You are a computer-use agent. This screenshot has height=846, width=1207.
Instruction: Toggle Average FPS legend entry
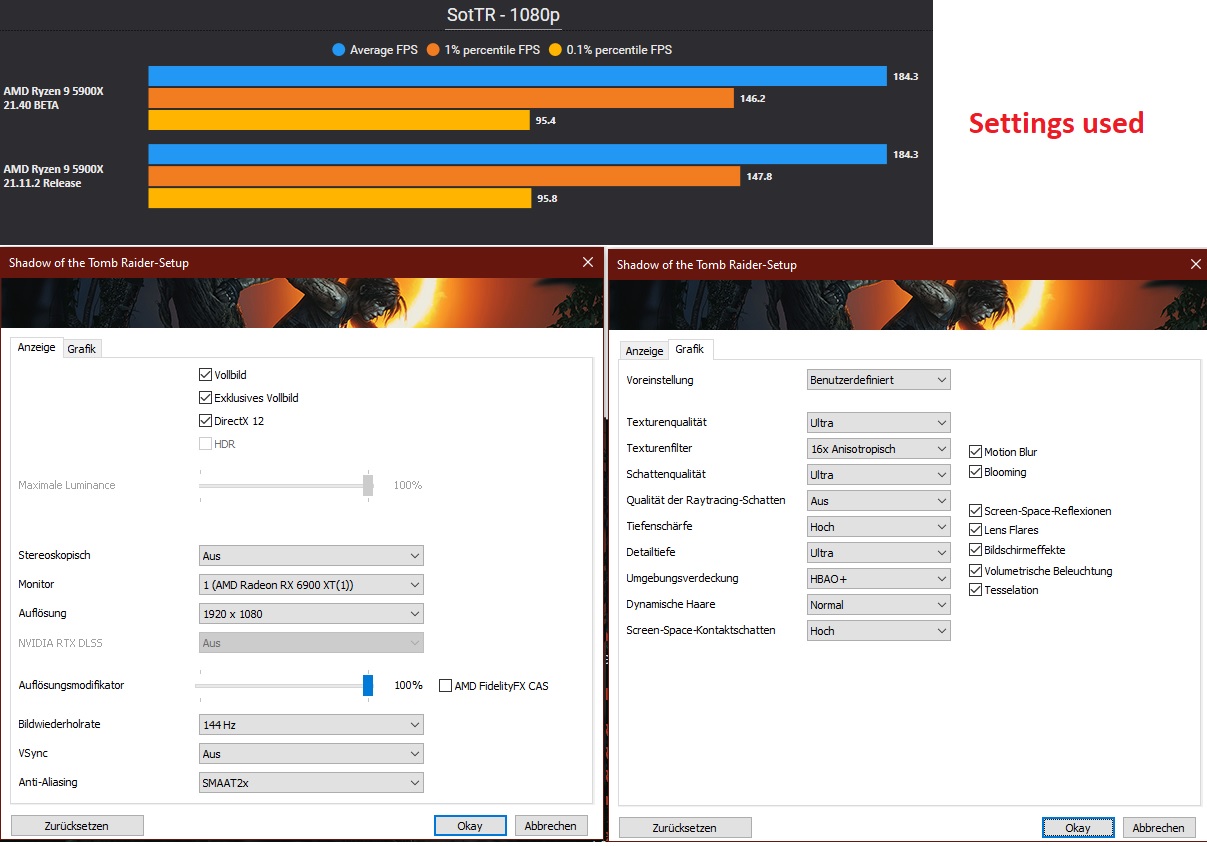377,49
